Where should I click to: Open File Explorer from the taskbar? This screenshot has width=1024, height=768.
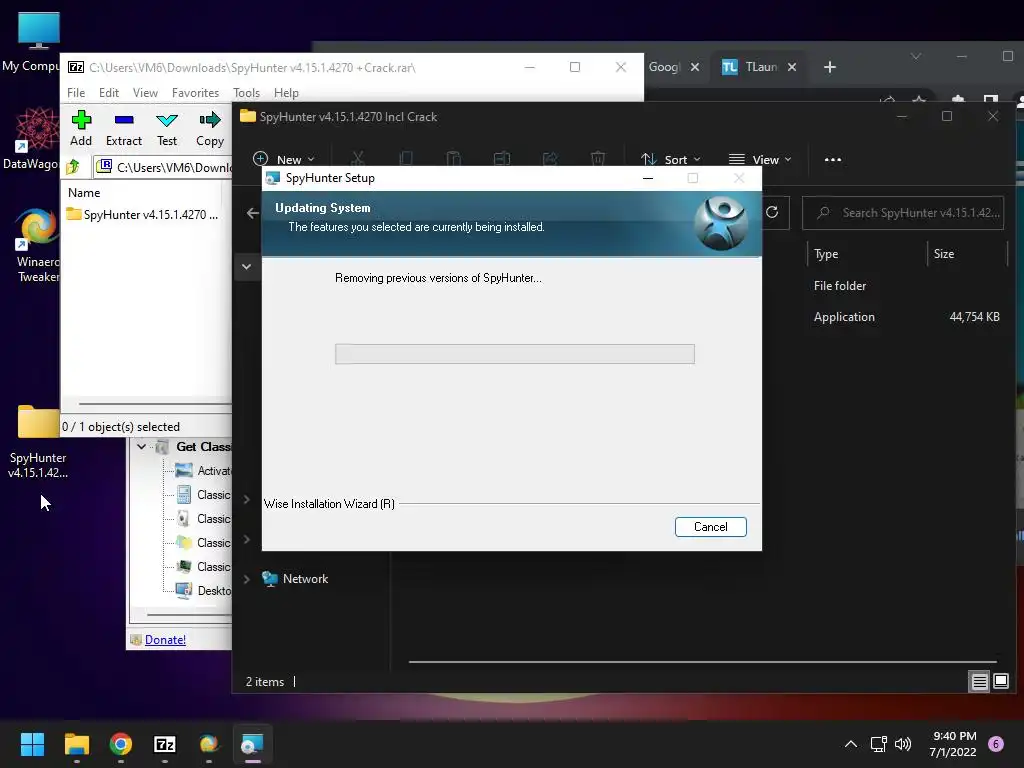(76, 744)
